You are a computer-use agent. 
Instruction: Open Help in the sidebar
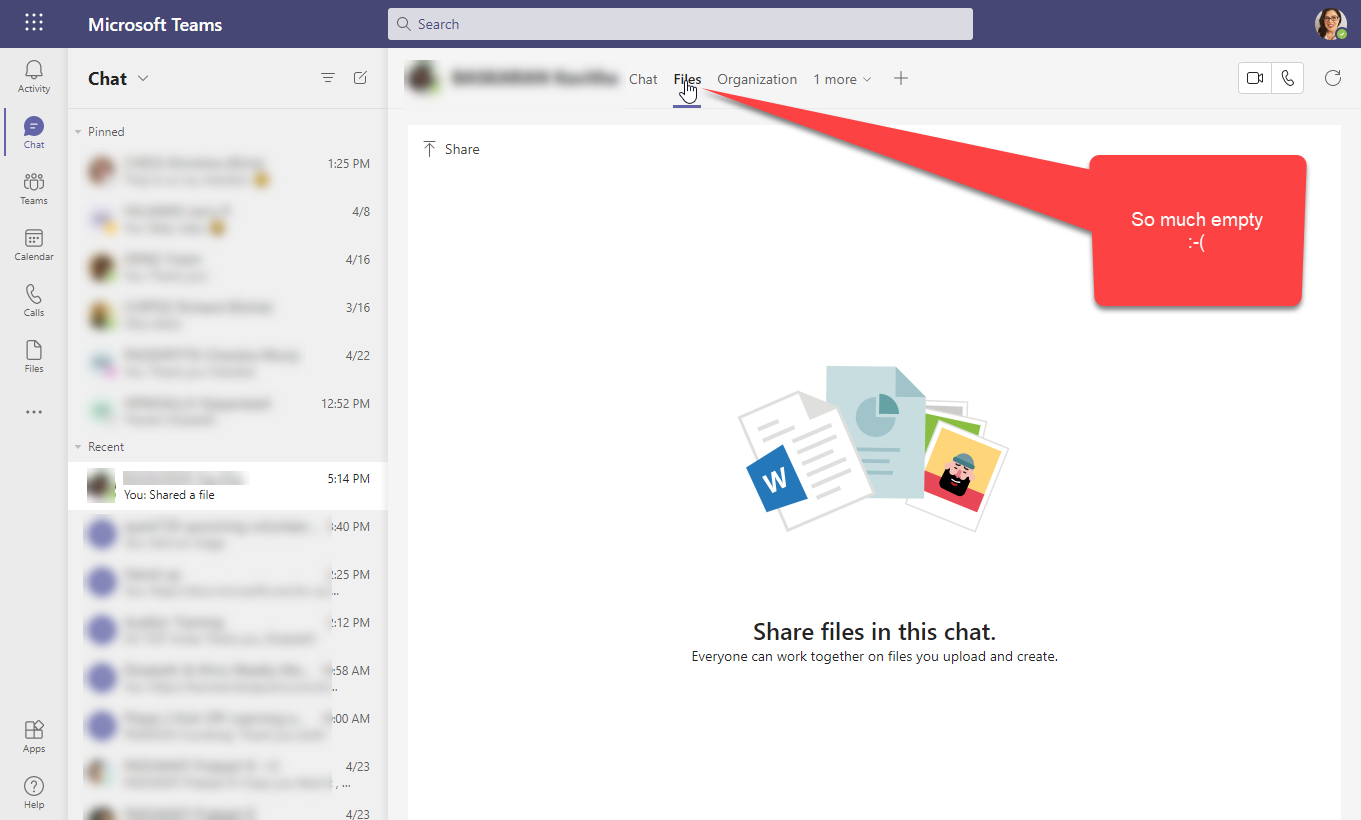point(34,793)
